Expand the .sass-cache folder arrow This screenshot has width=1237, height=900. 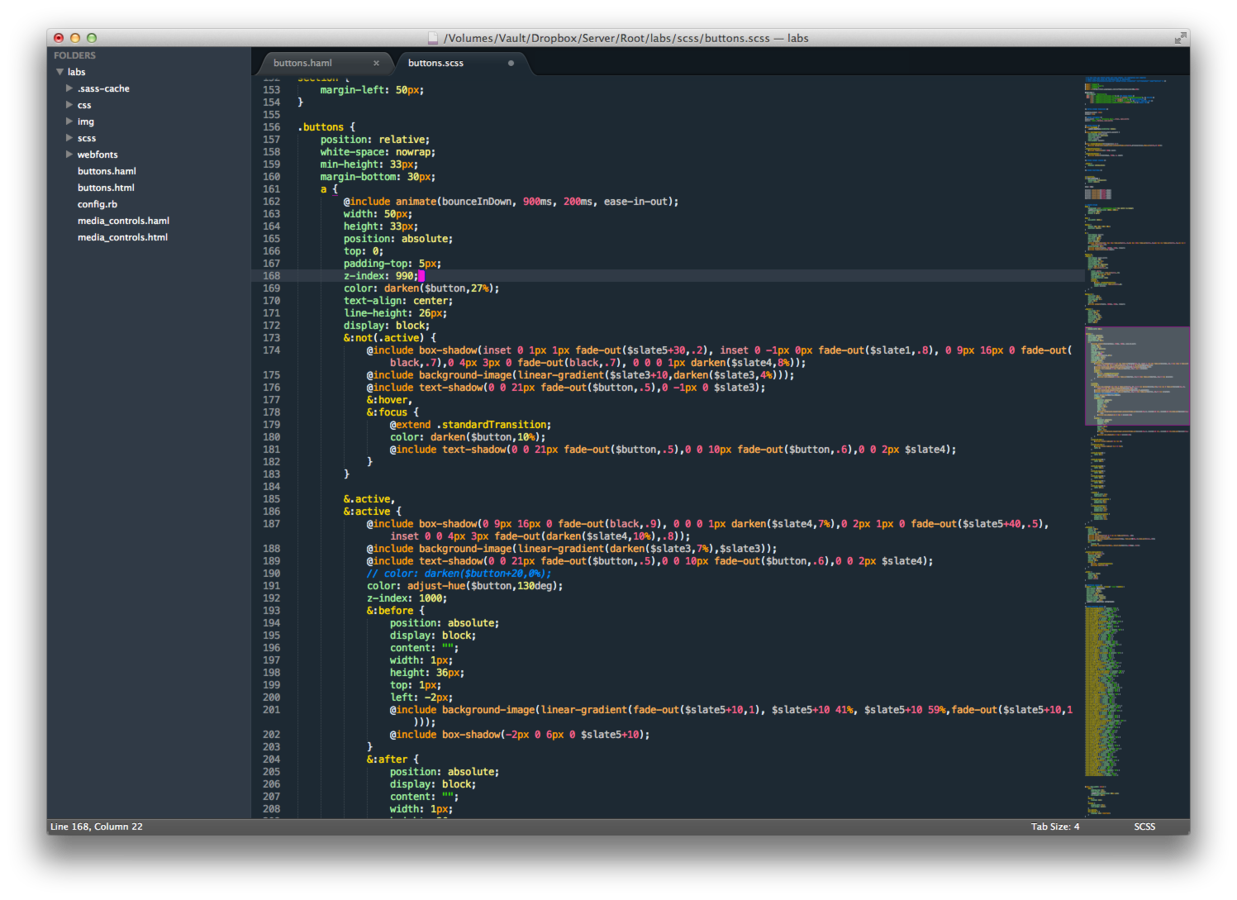(69, 88)
